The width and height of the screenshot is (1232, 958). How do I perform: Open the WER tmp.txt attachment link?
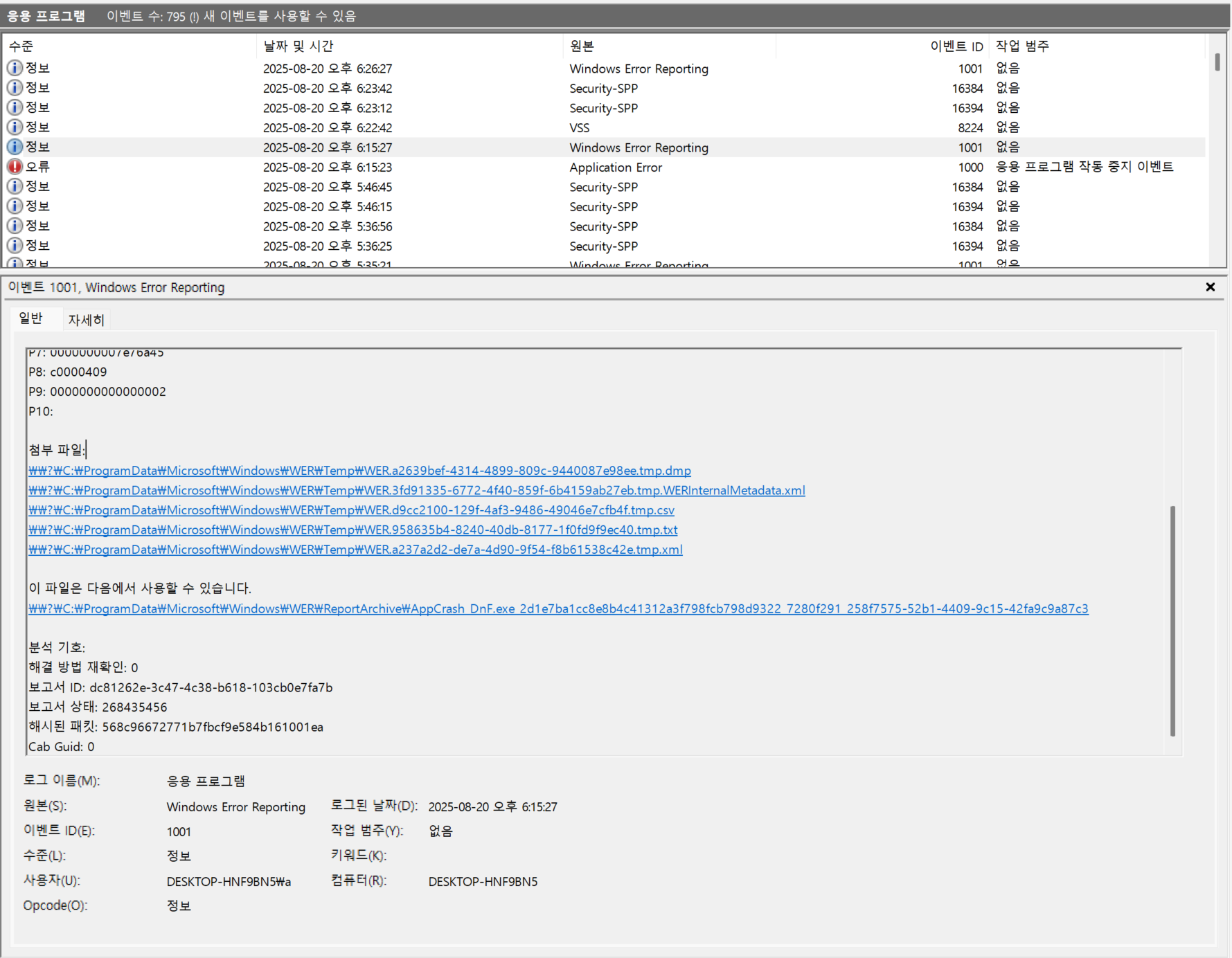[353, 530]
